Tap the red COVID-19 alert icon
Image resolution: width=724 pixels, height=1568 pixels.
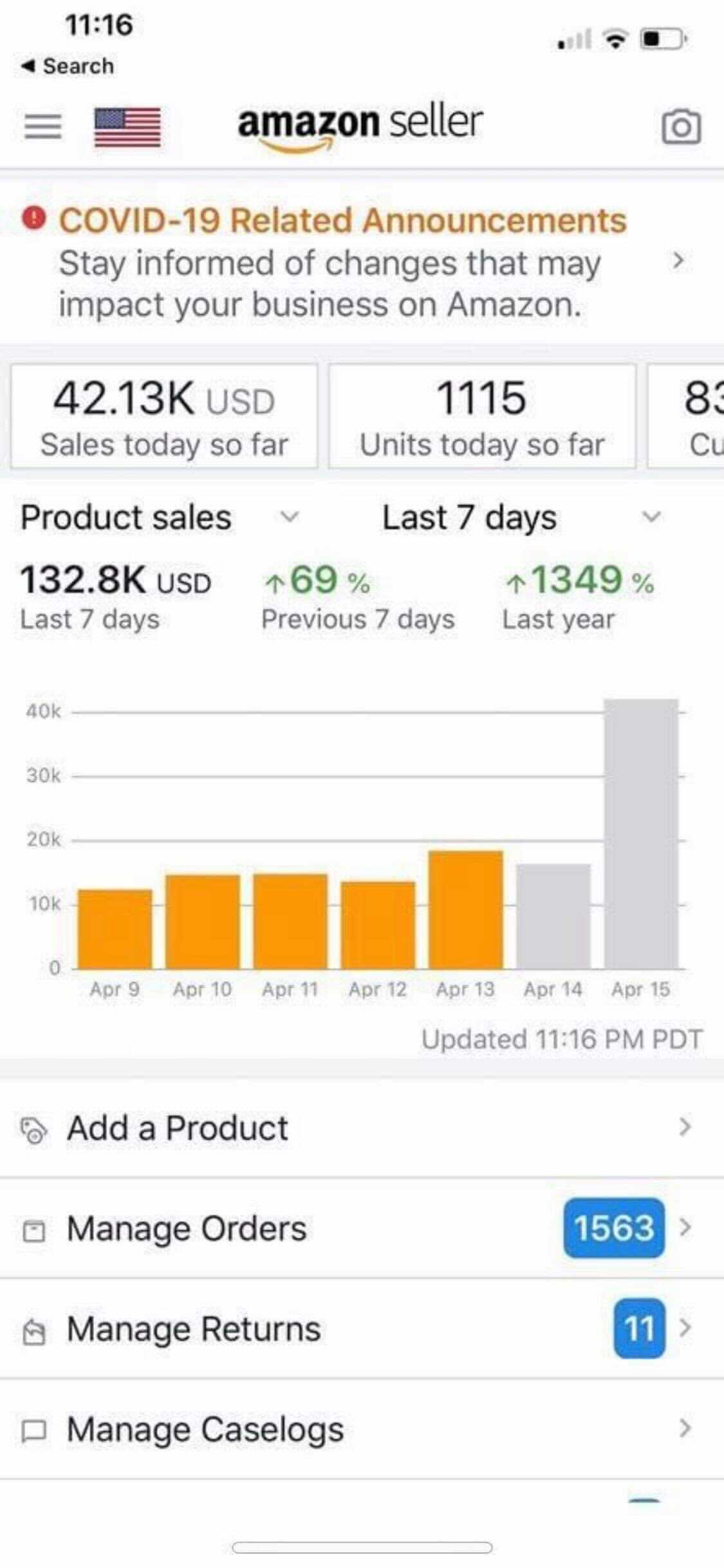click(x=33, y=218)
